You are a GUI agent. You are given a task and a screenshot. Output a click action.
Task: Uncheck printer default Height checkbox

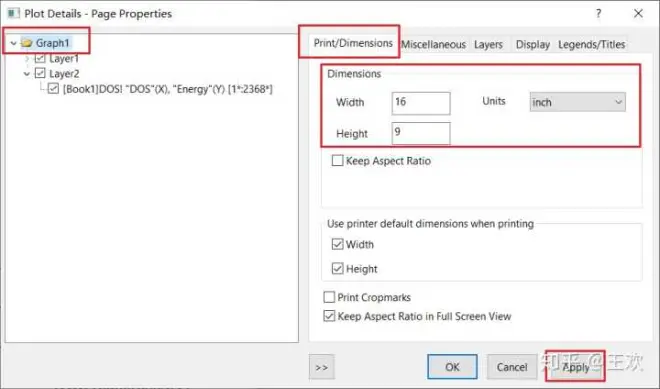pyautogui.click(x=338, y=268)
